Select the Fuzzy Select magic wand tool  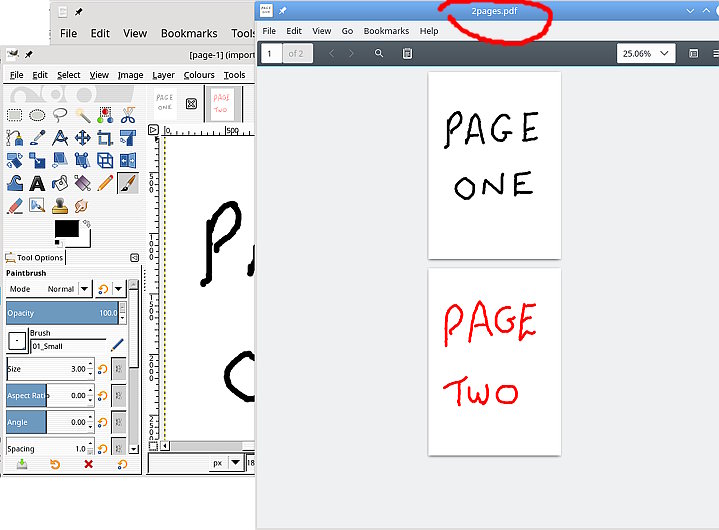83,115
